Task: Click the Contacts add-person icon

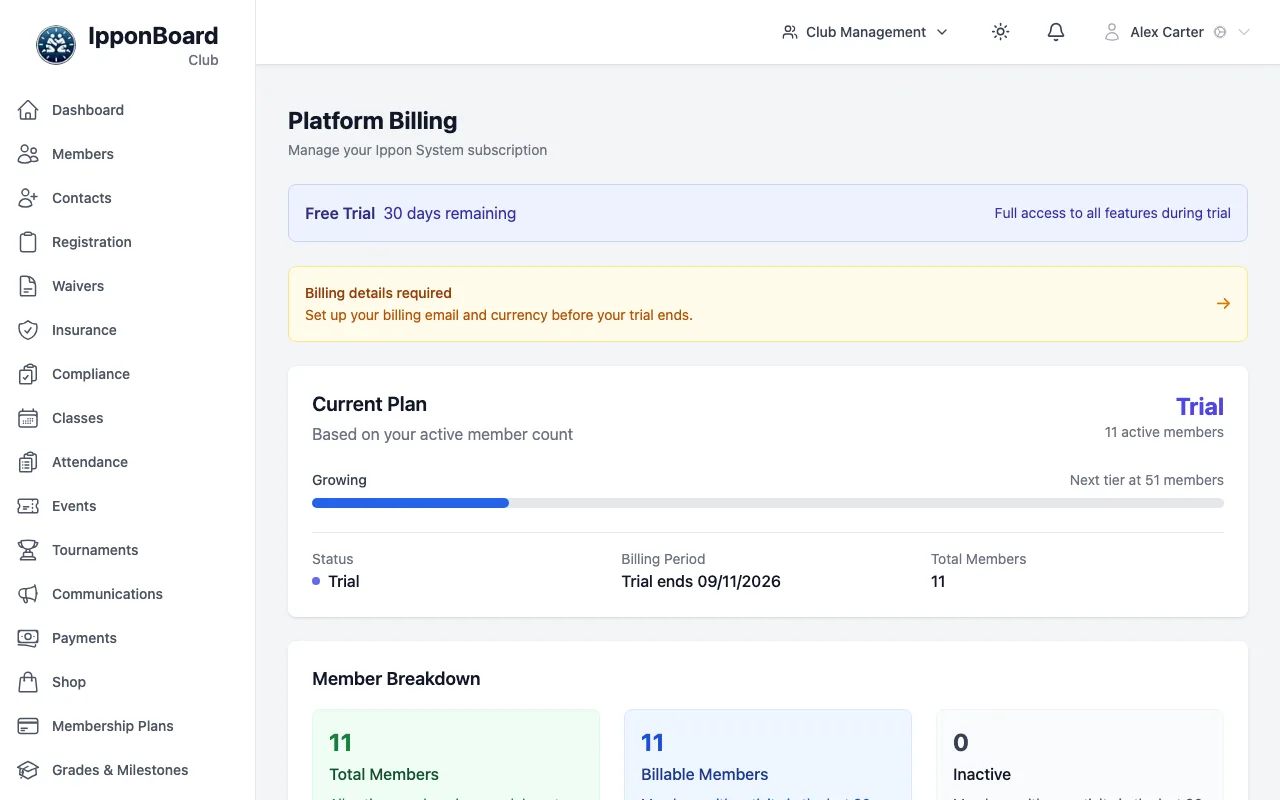Action: (28, 198)
